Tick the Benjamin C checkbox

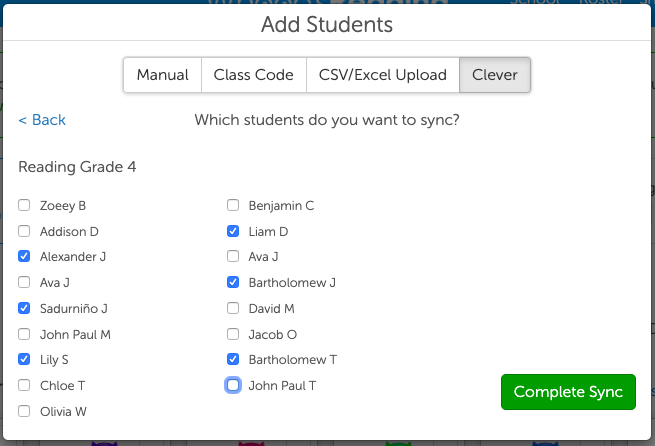[233, 206]
